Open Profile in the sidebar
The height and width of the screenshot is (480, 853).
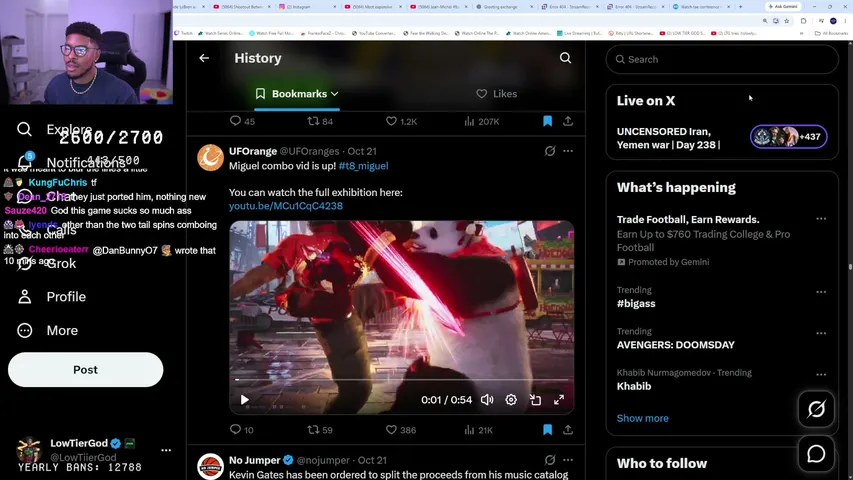click(52, 297)
